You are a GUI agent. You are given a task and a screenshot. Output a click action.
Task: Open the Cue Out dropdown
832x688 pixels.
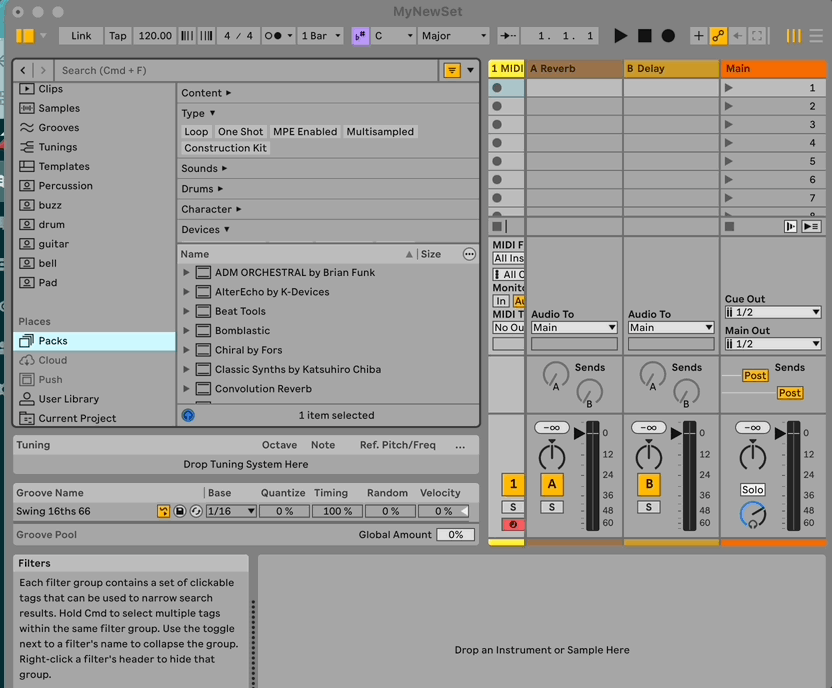click(773, 313)
